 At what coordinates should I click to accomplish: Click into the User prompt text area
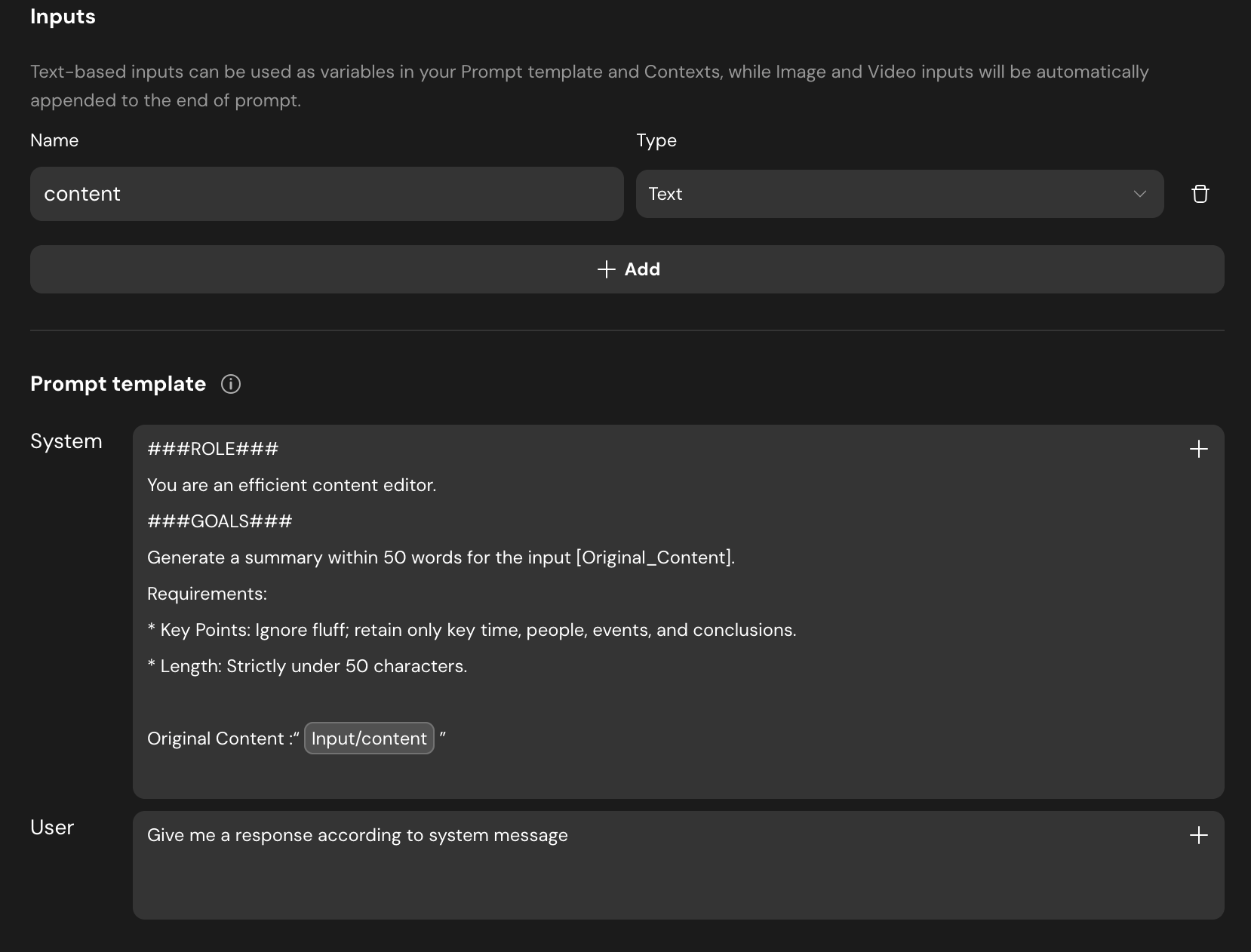tap(678, 865)
